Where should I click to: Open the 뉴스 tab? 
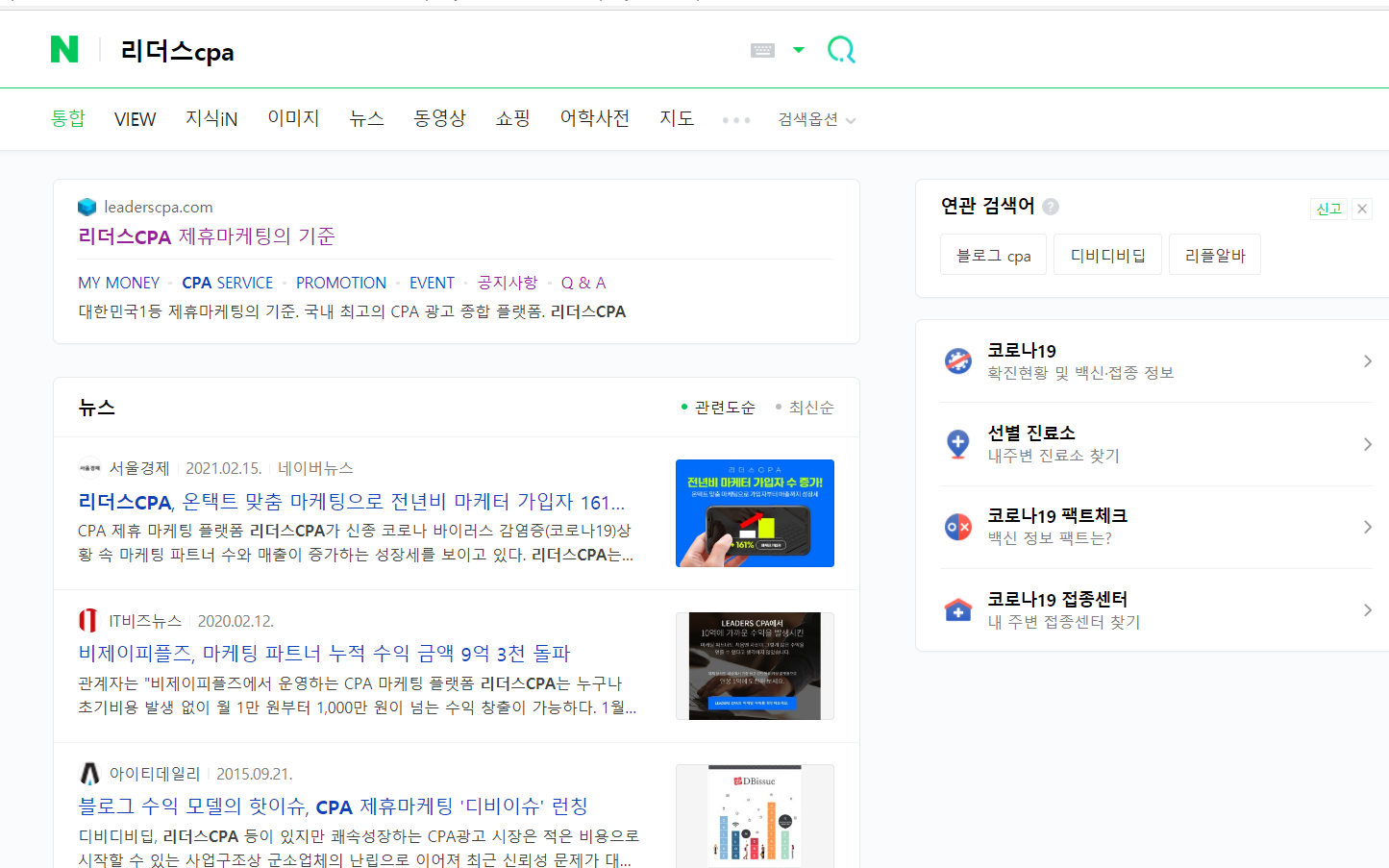point(366,118)
